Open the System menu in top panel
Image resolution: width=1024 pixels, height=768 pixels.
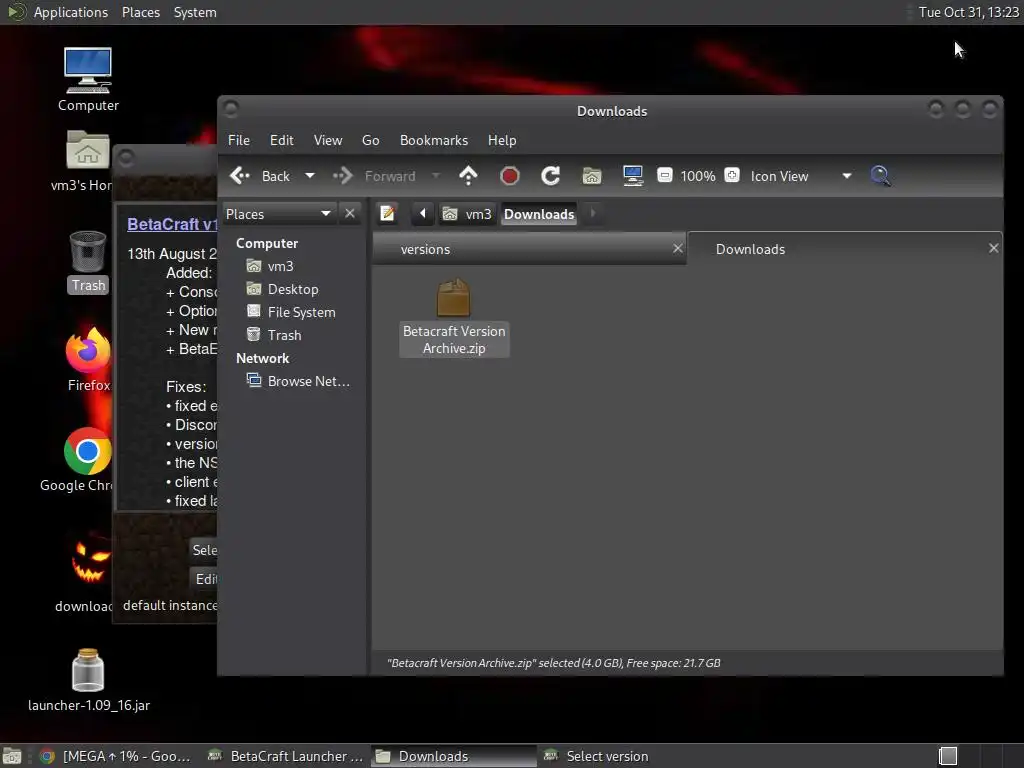coord(195,12)
